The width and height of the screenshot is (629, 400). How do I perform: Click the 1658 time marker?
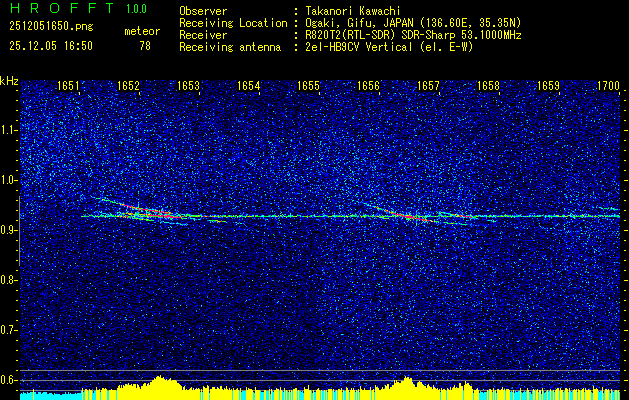pyautogui.click(x=489, y=86)
